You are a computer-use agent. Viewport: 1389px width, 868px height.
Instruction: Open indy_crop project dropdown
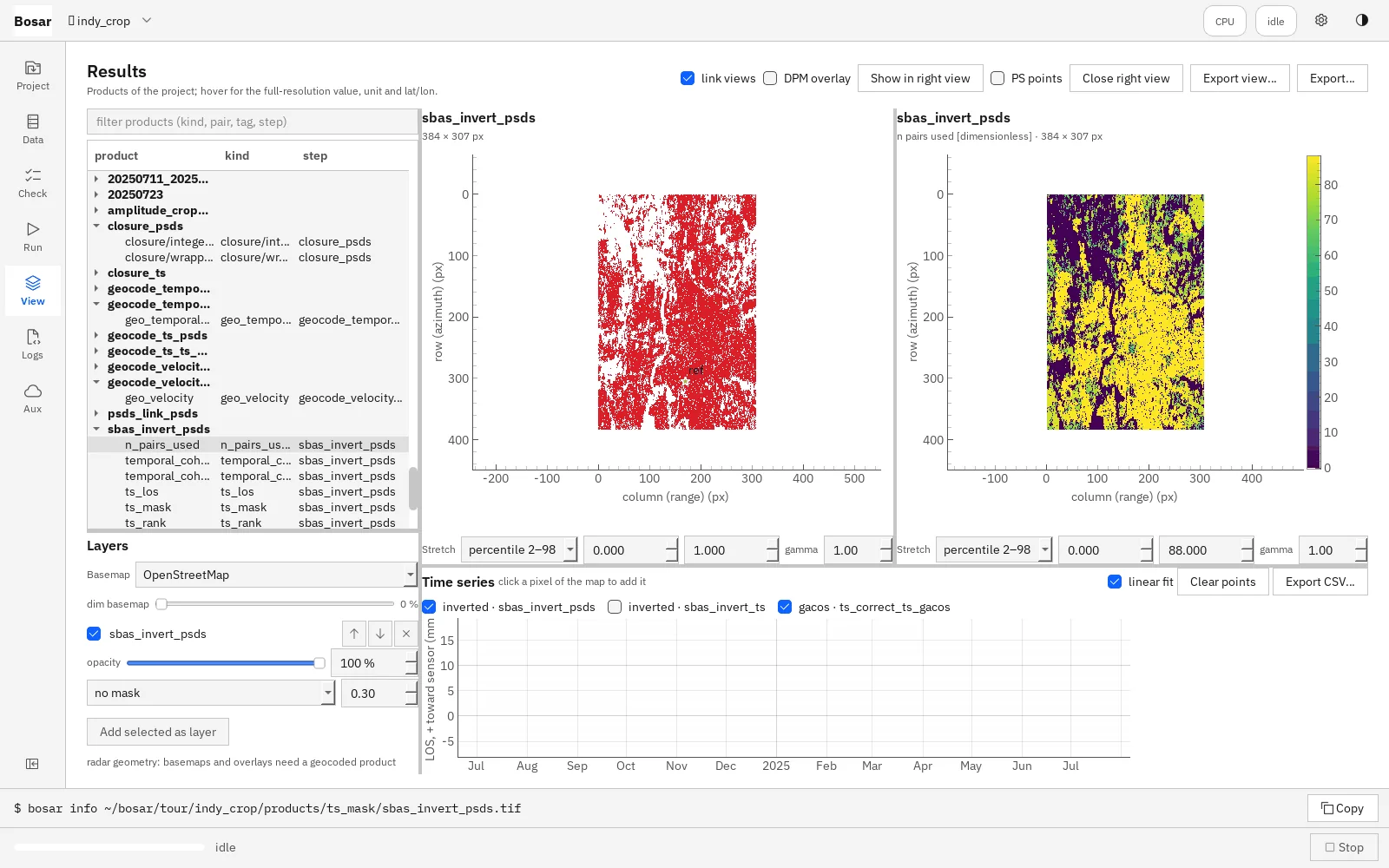click(109, 21)
